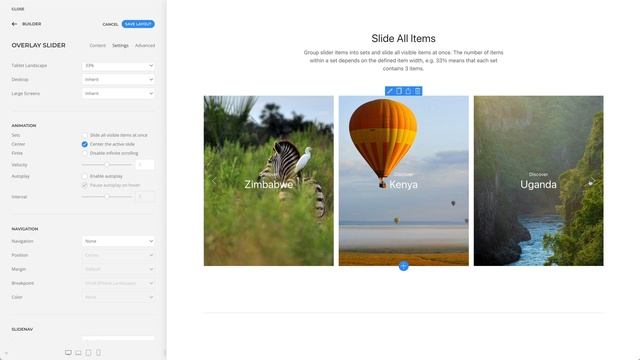Click the Velocity slider handle
This screenshot has height=360, width=640.
click(x=107, y=164)
